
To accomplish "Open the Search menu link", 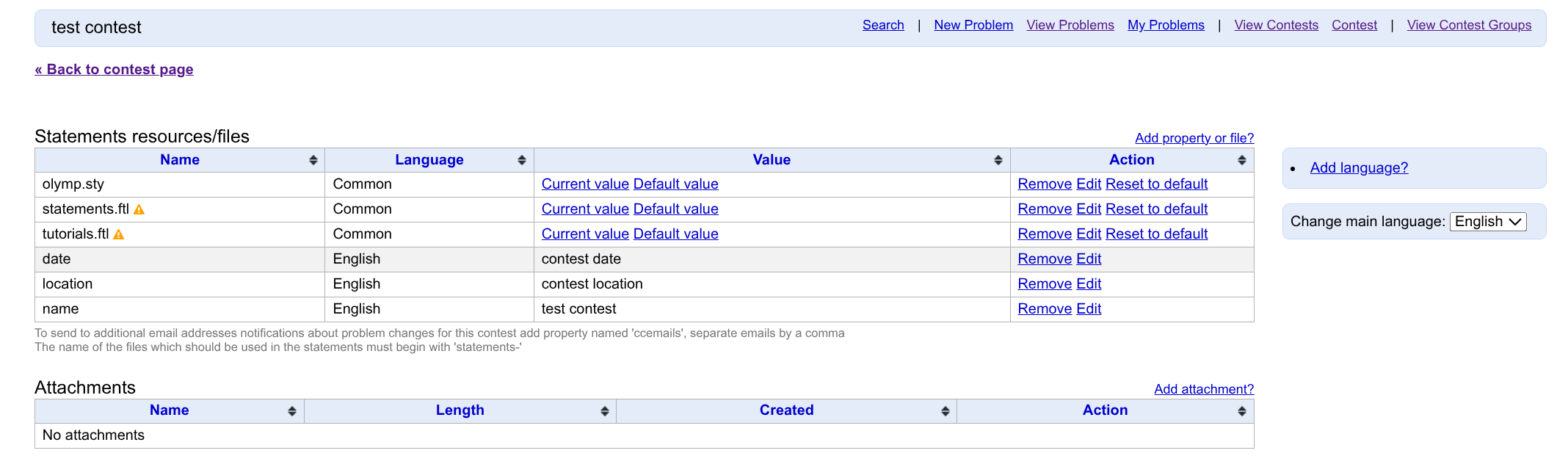I will coord(883,25).
